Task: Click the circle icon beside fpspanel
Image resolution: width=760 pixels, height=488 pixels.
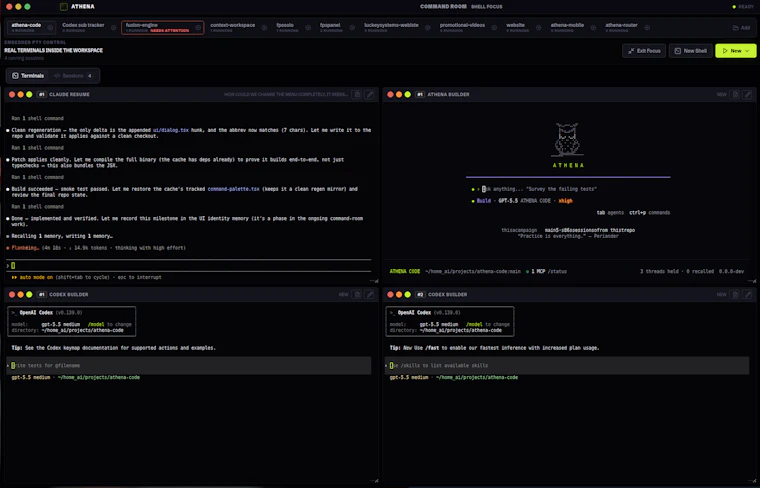Action: (352, 28)
